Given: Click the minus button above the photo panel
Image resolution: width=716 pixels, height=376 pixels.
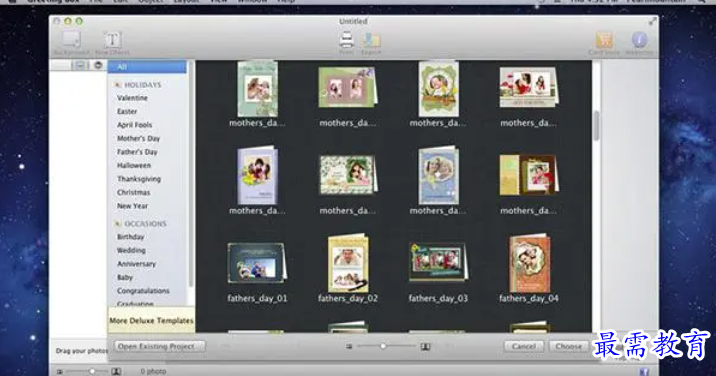Looking at the screenshot, I should 80,65.
